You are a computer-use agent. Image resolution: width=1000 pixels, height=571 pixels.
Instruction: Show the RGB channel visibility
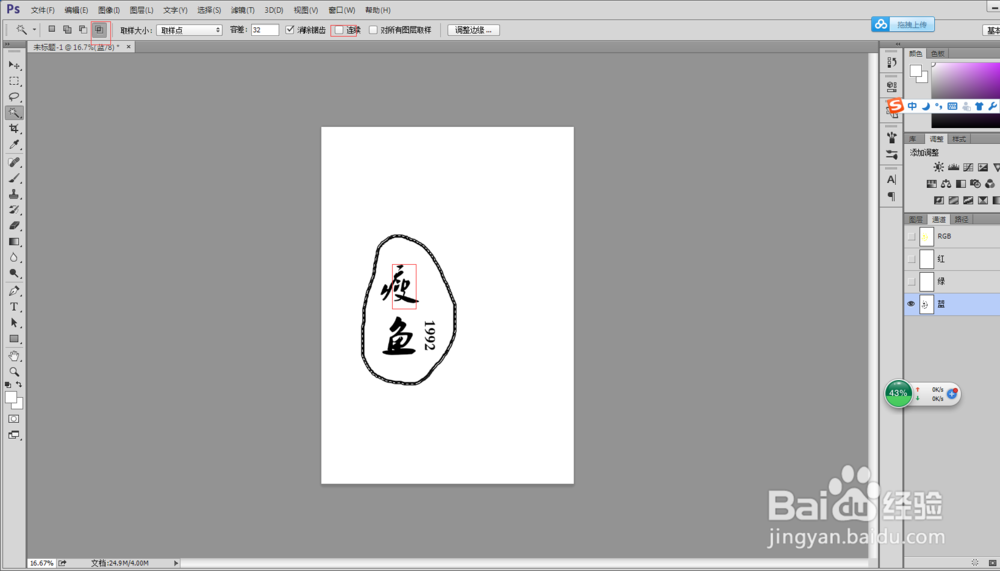pos(911,237)
